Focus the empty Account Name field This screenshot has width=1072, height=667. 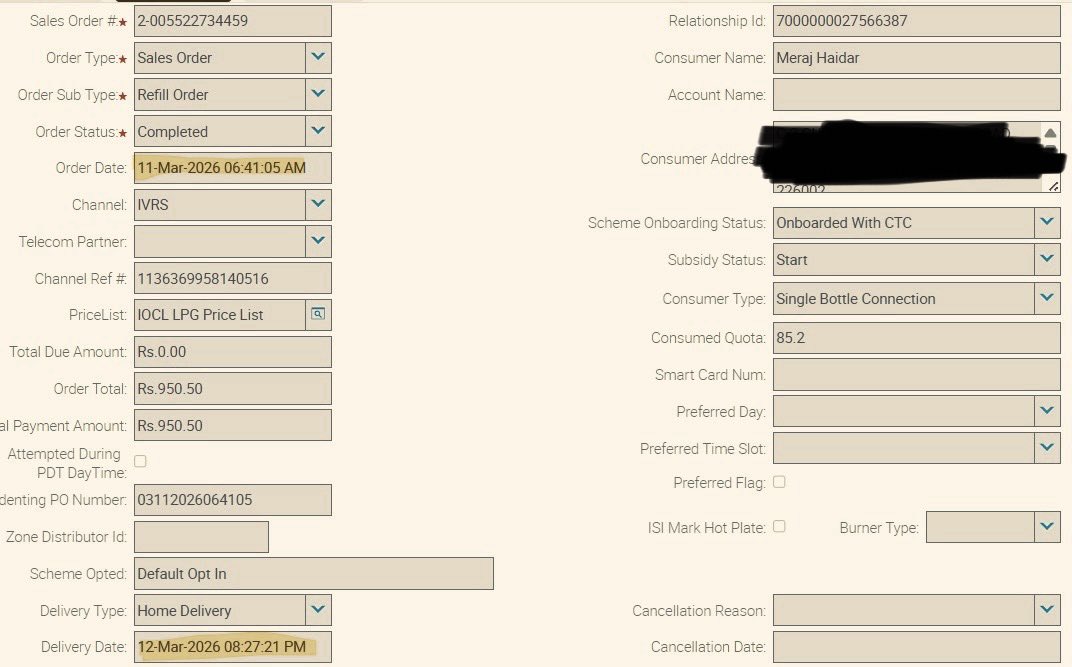coord(916,94)
